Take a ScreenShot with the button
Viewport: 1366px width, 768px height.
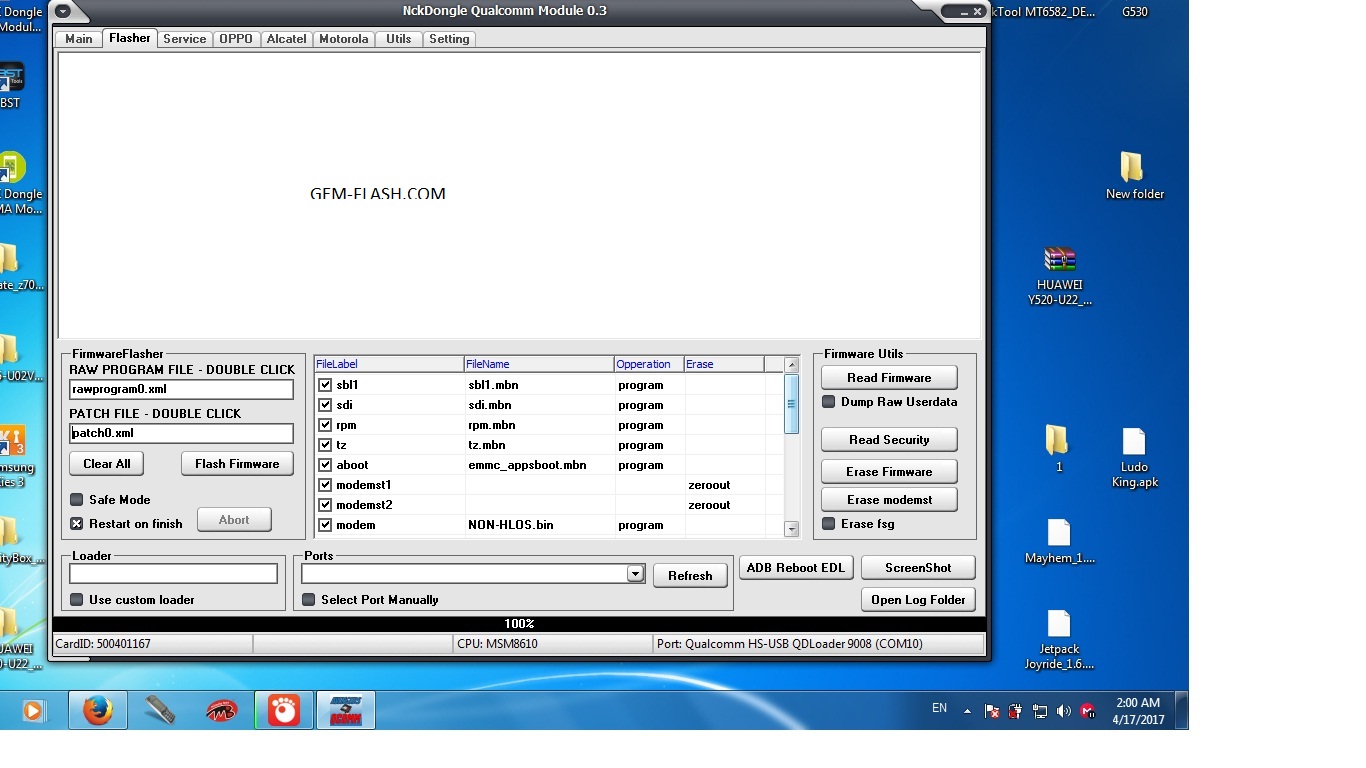[x=918, y=568]
